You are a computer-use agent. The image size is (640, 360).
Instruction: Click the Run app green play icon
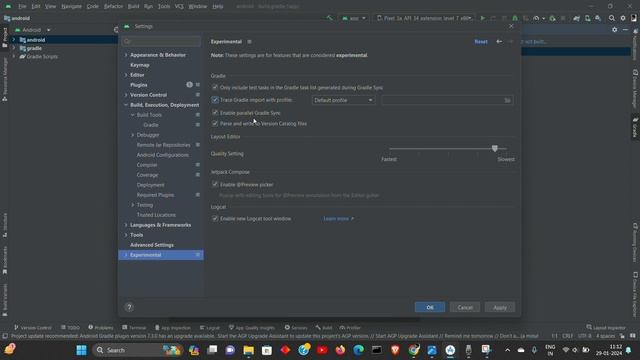pyautogui.click(x=482, y=18)
